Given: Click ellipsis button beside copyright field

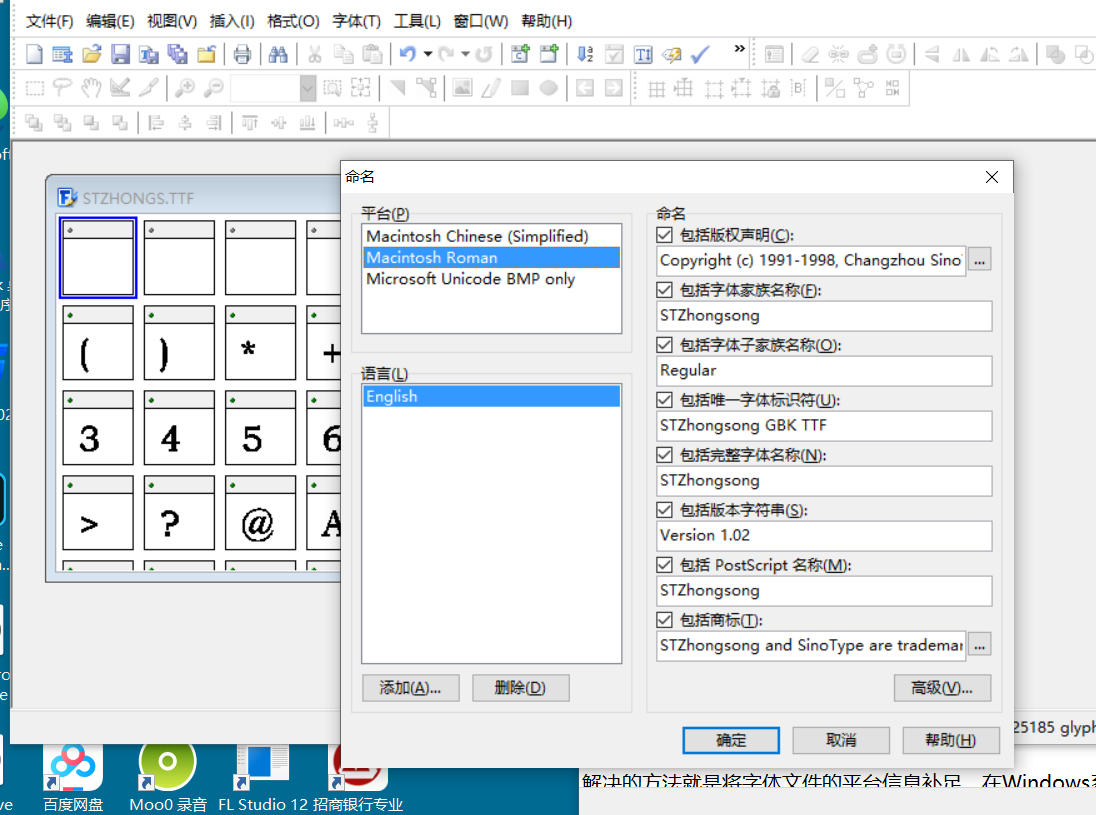Looking at the screenshot, I should [979, 260].
